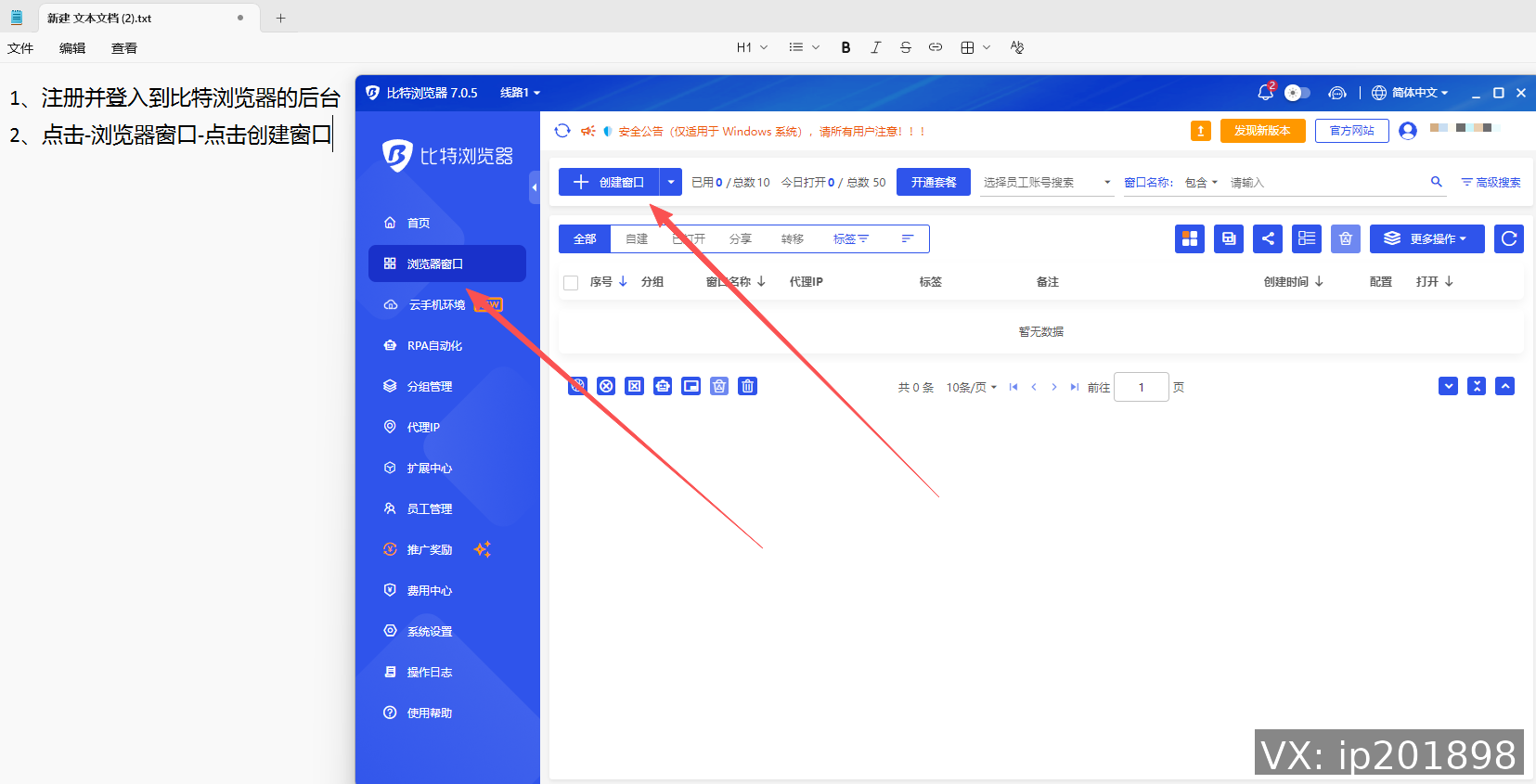Switch to the 自建 tab
1536x784 pixels.
637,238
